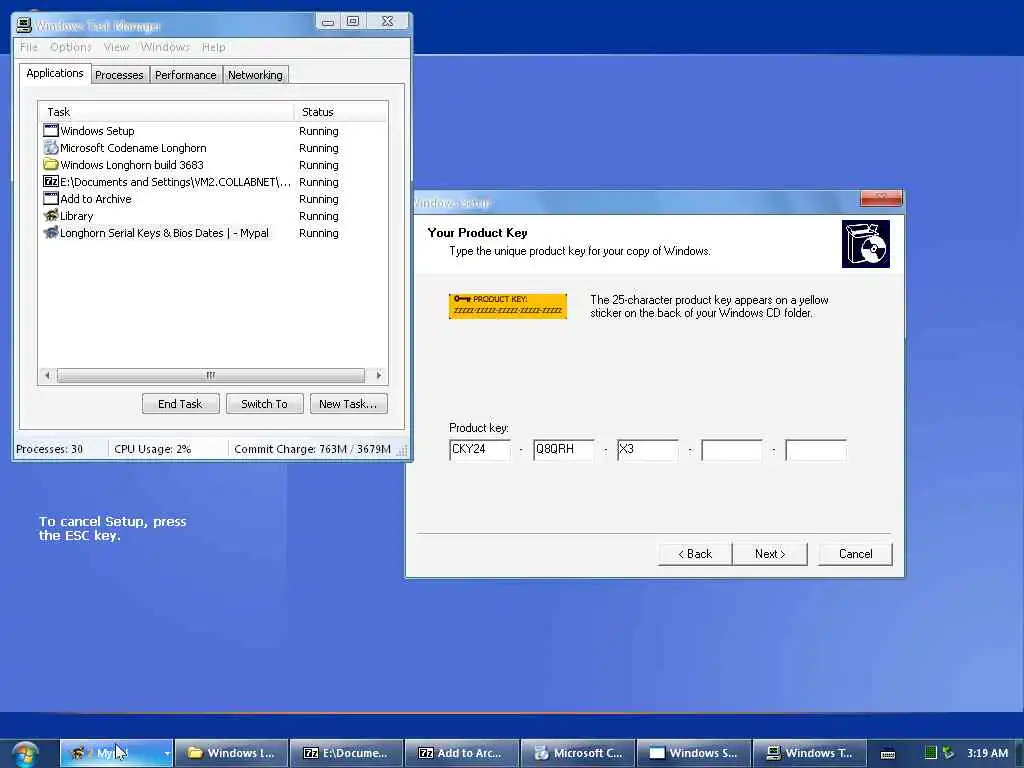Click the Back button in Windows Setup
This screenshot has height=768, width=1024.
(695, 554)
